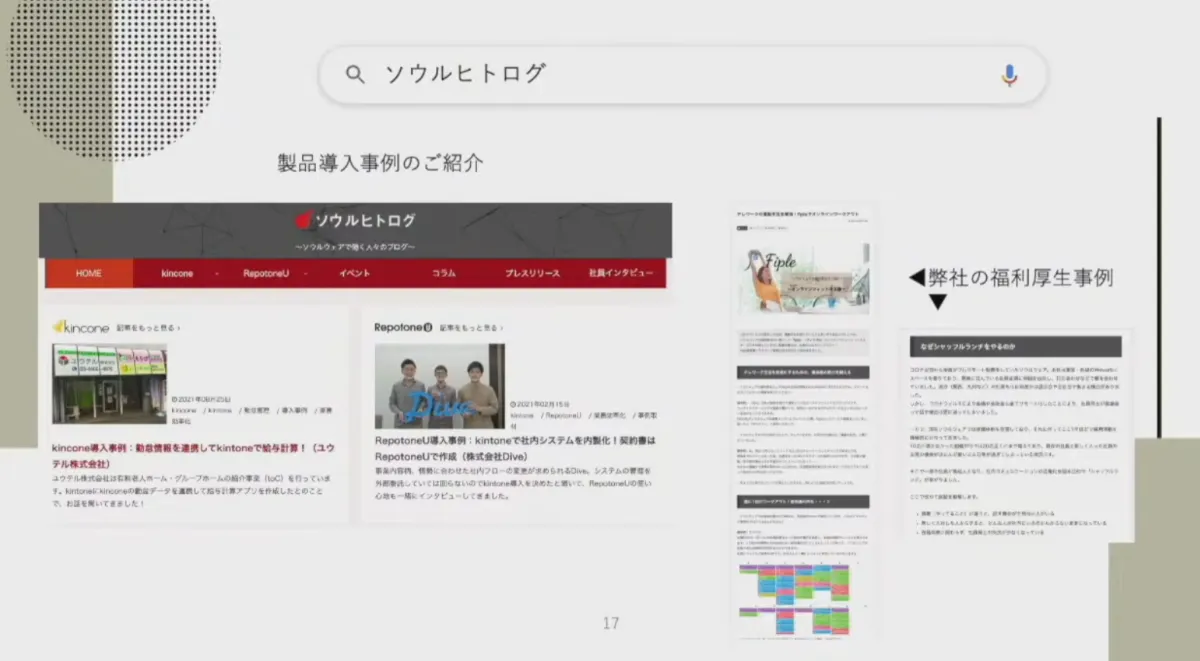Switch to the HOME tab

click(88, 271)
